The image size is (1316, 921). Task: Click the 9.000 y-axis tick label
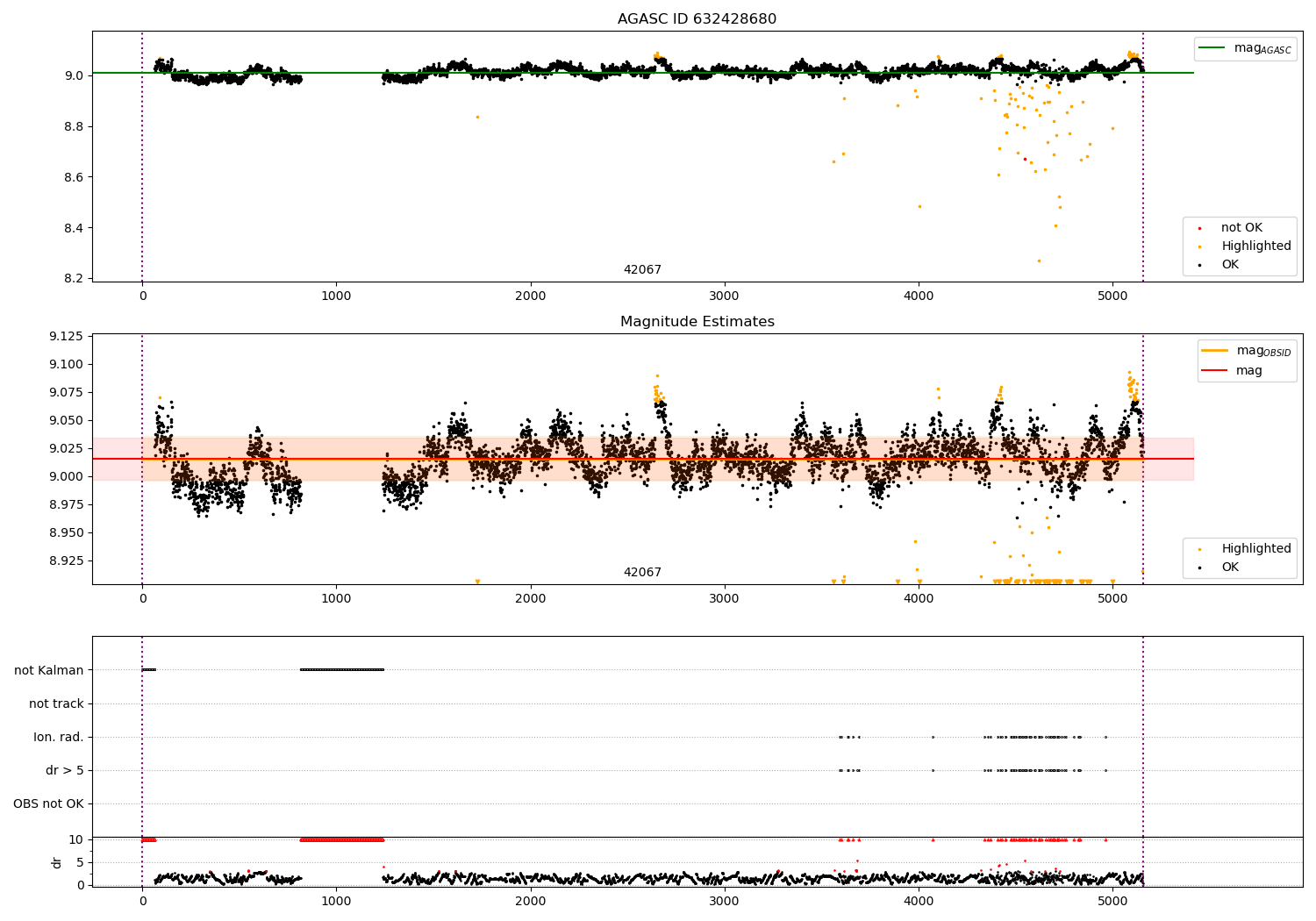[x=67, y=476]
